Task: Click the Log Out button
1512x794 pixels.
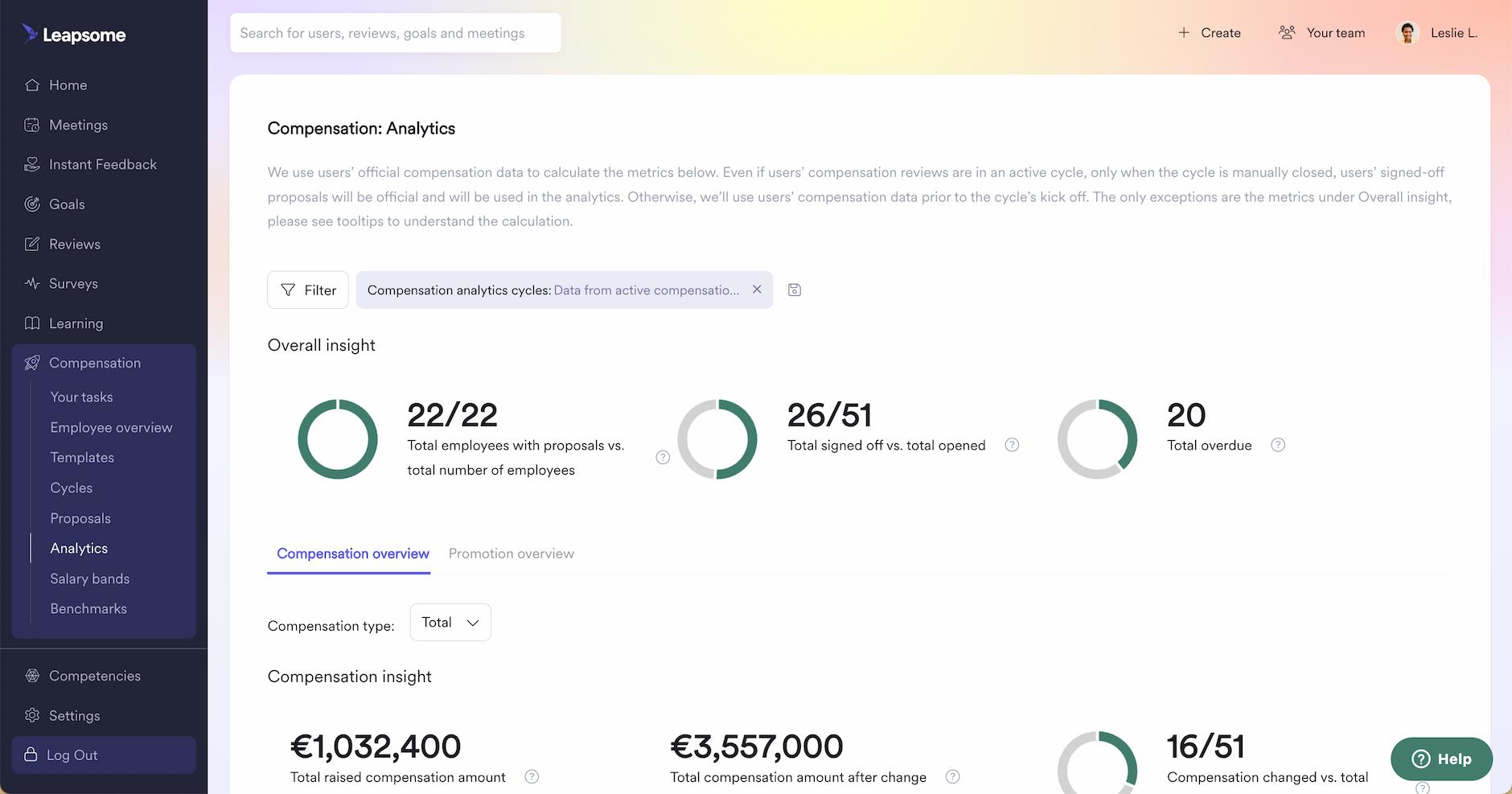Action: pos(71,755)
